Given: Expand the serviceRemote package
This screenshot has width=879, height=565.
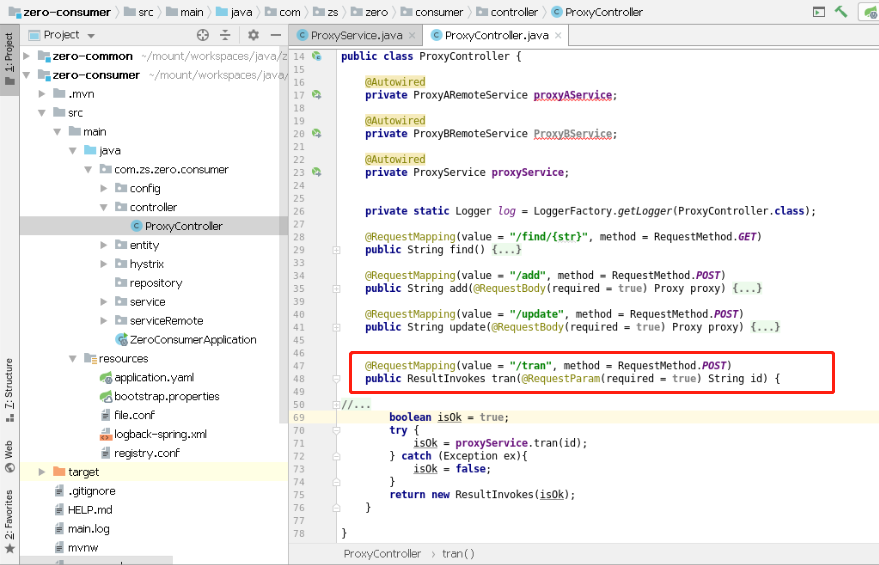Looking at the screenshot, I should point(104,321).
